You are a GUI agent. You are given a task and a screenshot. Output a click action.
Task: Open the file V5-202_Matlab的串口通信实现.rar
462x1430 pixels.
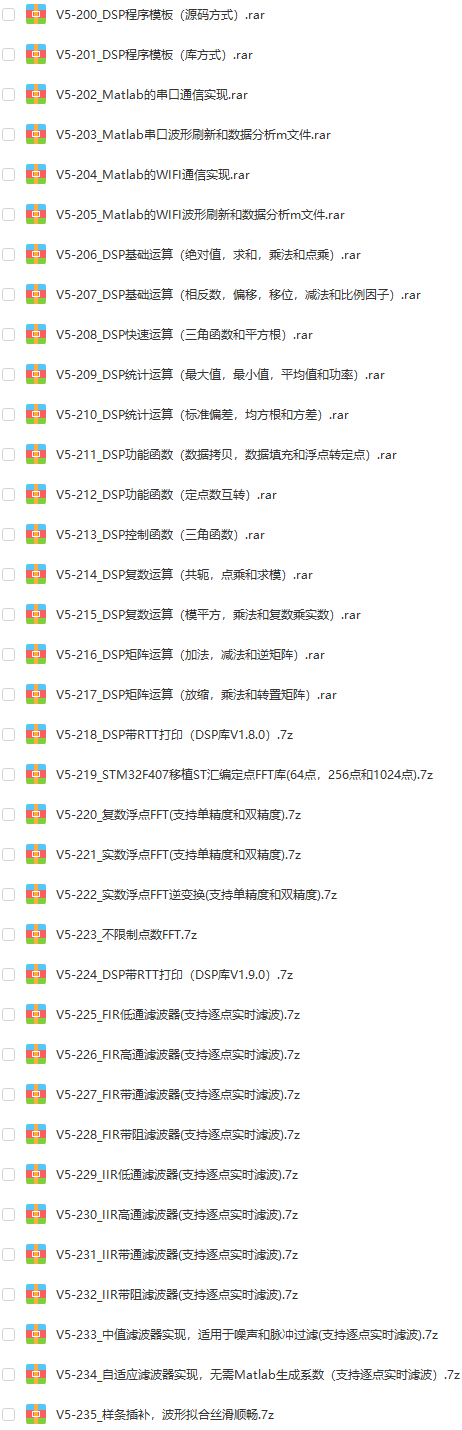(152, 94)
